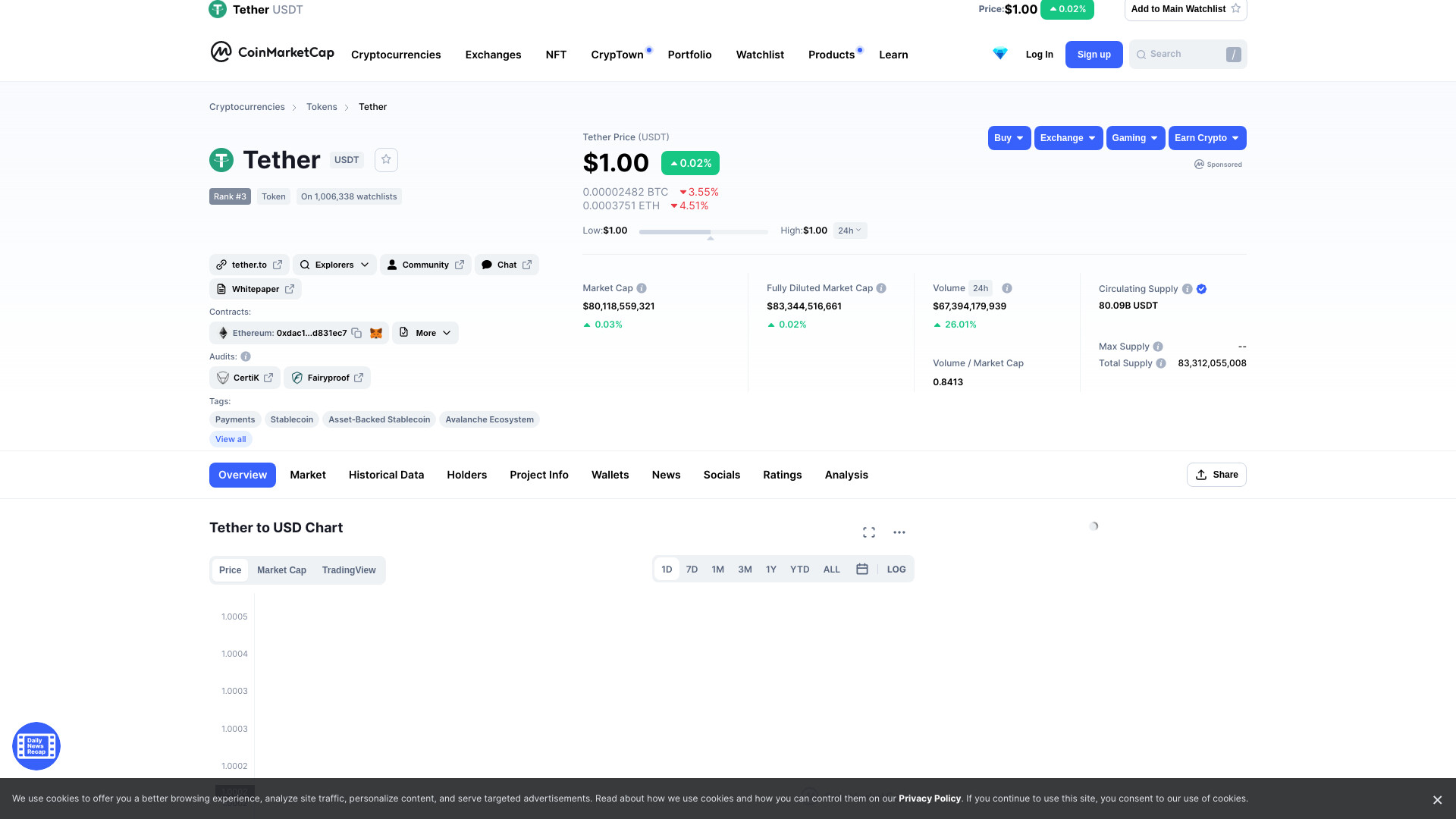Open the Gaming dropdown
Image resolution: width=1456 pixels, height=819 pixels.
click(1135, 138)
